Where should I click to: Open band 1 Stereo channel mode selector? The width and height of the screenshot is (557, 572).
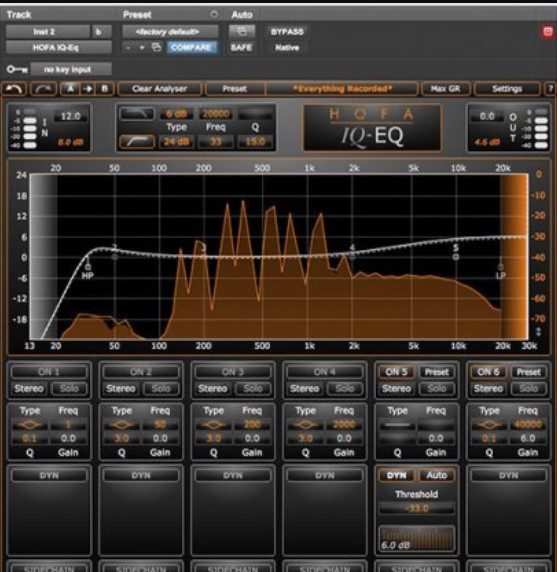29,389
